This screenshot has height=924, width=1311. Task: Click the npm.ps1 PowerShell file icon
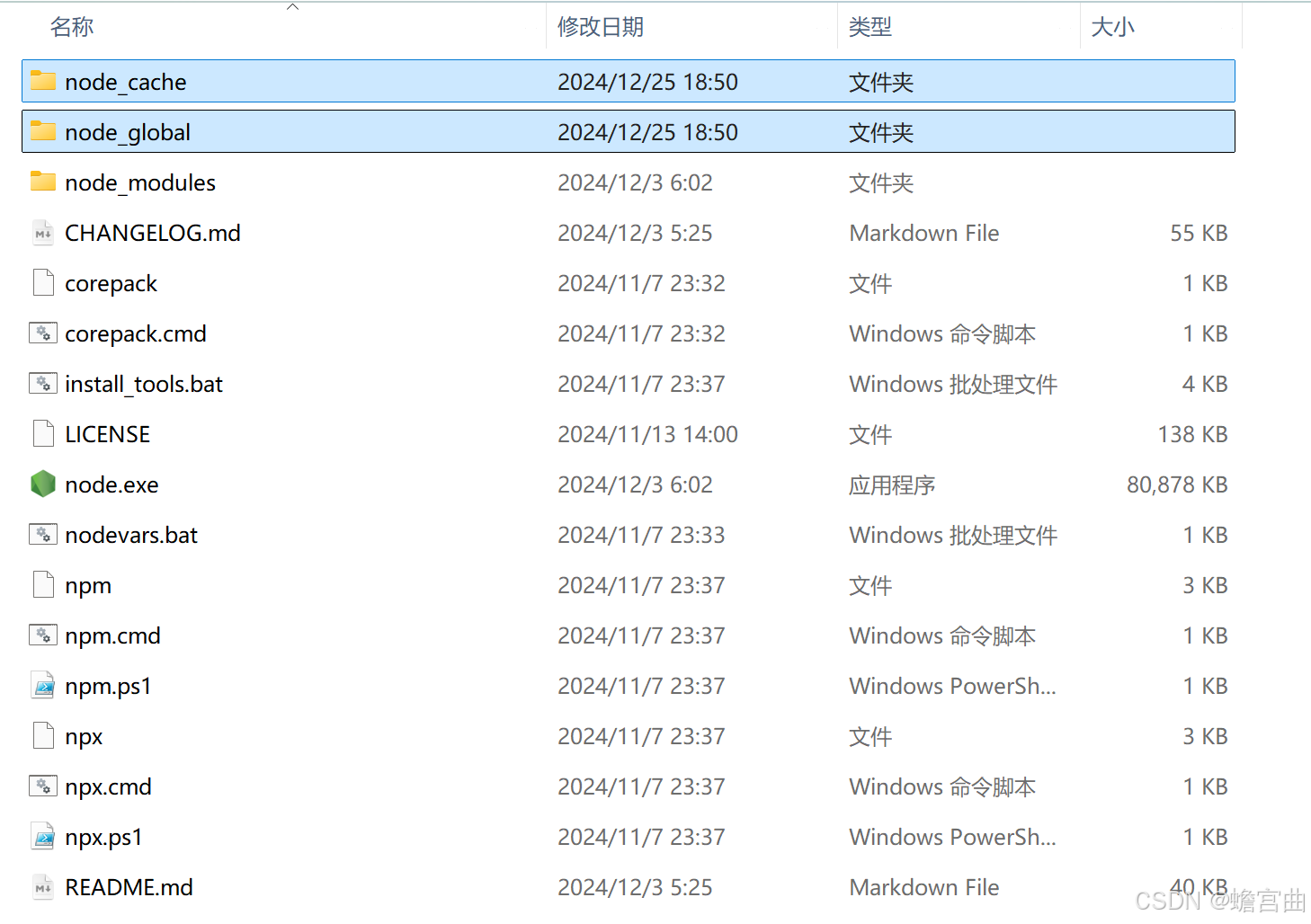43,686
